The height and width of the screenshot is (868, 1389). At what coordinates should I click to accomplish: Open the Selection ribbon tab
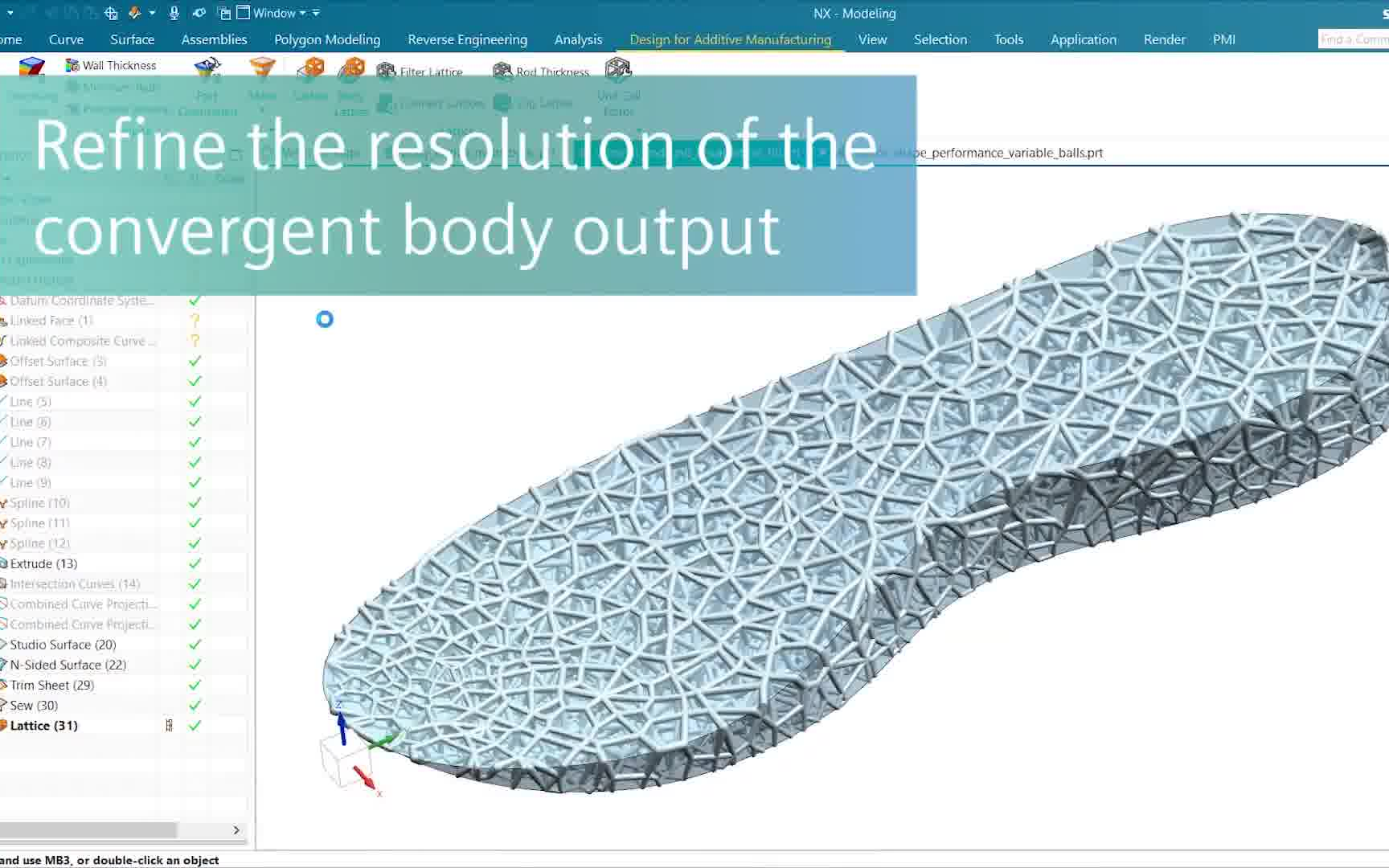940,39
